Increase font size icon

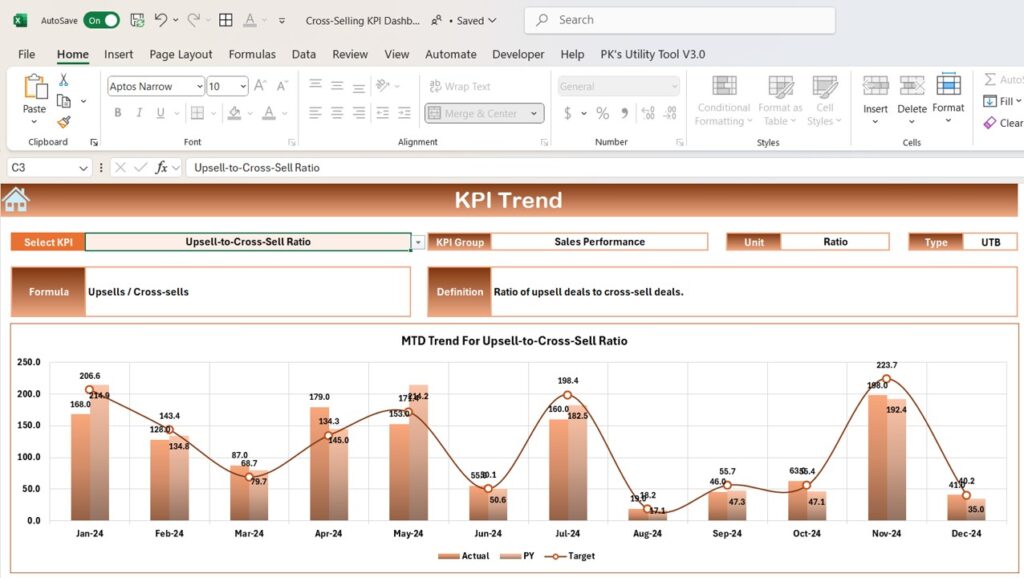[260, 86]
